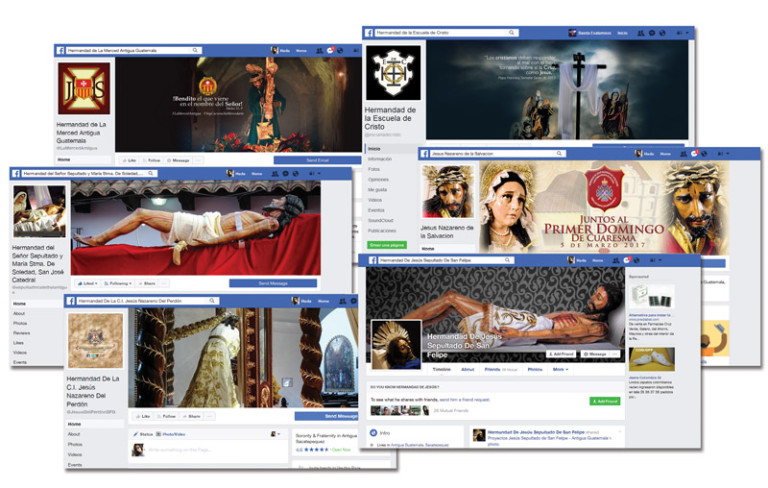
Task: Open messages icon with red notification badge
Action: pyautogui.click(x=331, y=50)
